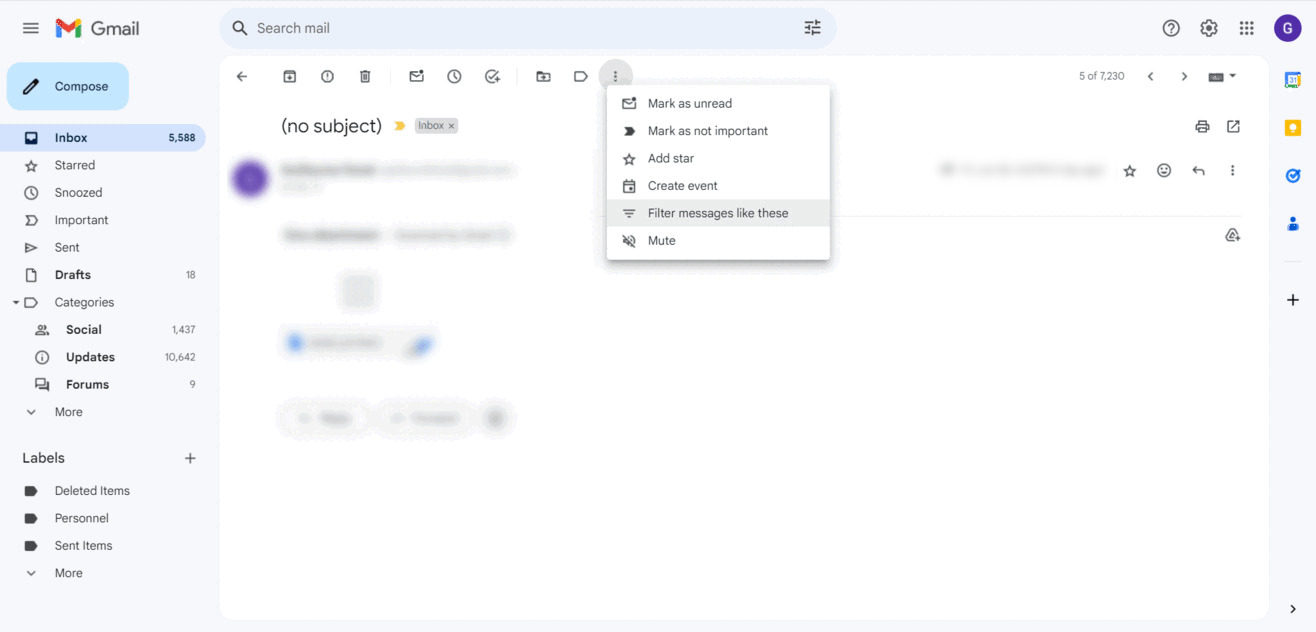Click the Move to folder icon

click(543, 76)
